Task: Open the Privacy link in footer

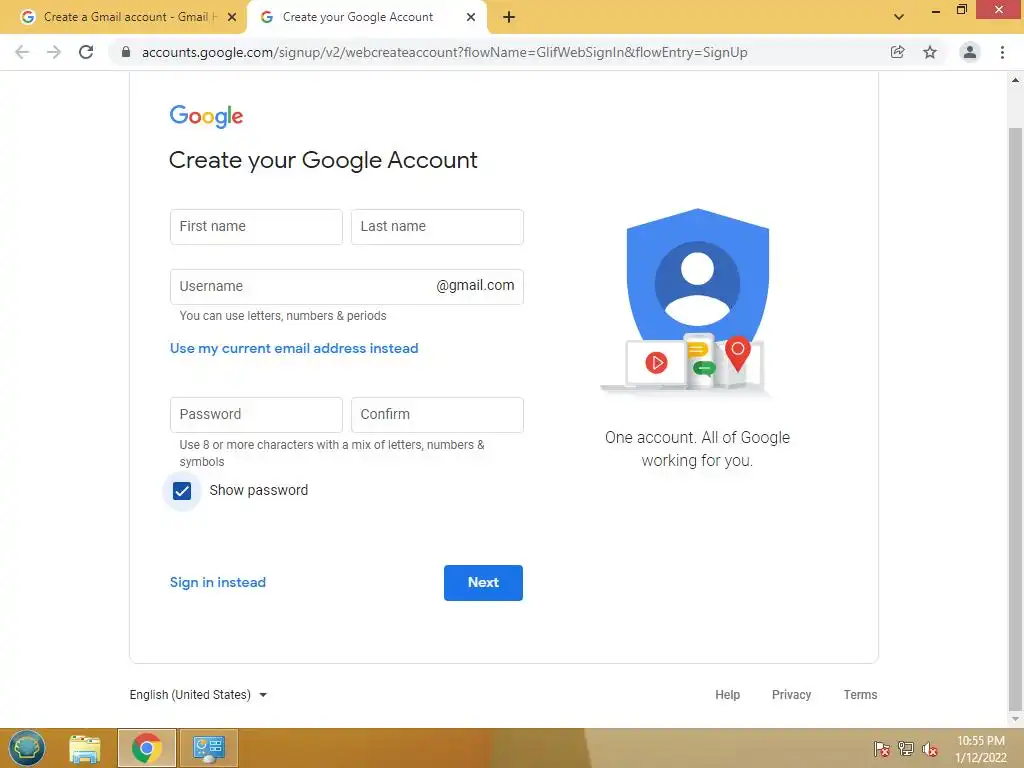Action: (791, 695)
